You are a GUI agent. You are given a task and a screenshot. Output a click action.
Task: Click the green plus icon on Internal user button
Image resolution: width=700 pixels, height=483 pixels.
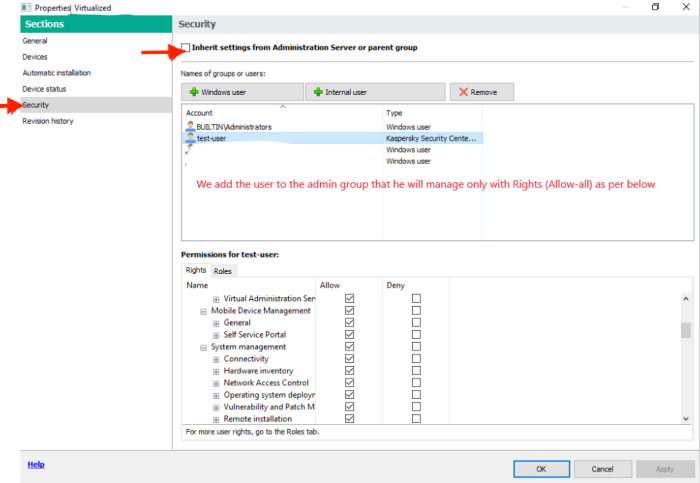coord(318,92)
